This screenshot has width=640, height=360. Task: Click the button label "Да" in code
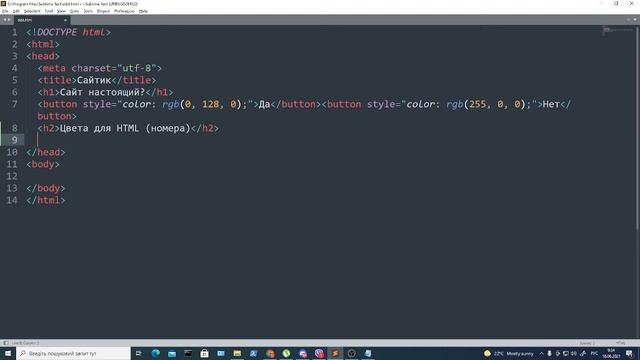tap(264, 104)
